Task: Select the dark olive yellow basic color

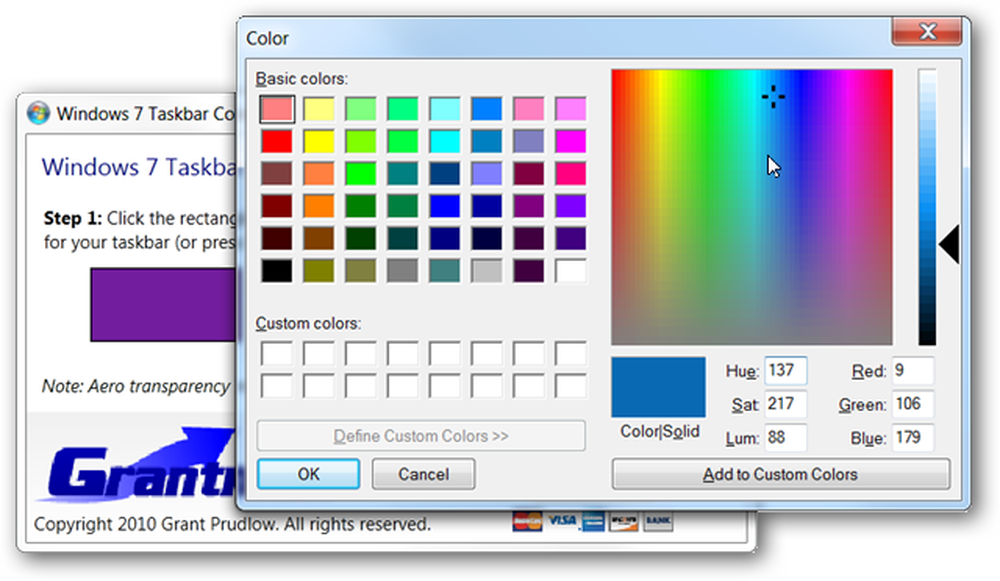Action: [318, 270]
